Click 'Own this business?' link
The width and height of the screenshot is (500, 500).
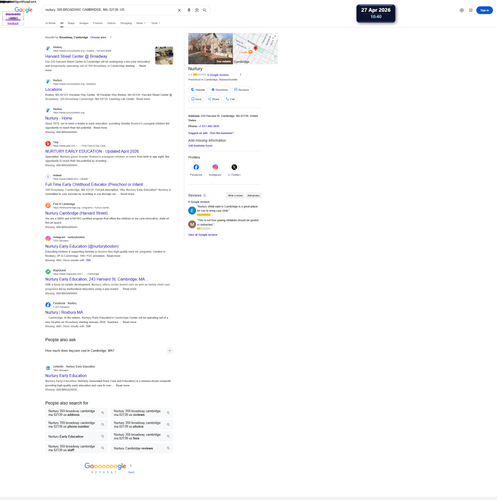(222, 133)
